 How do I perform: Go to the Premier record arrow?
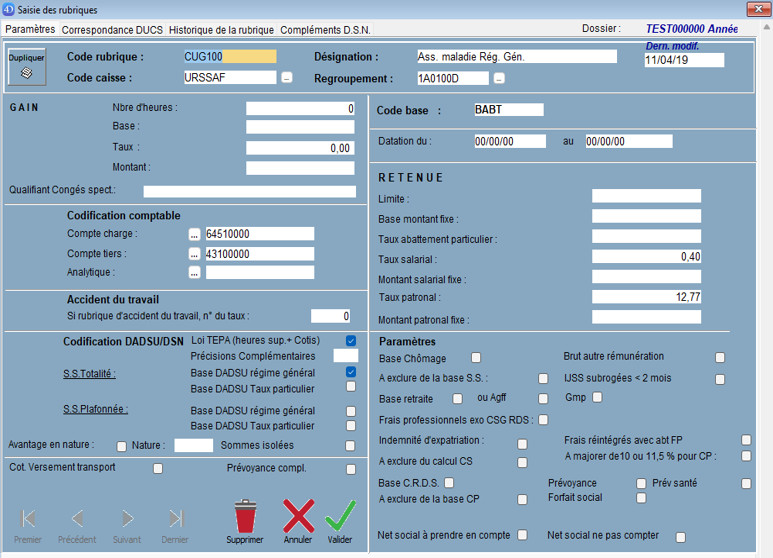coord(28,518)
